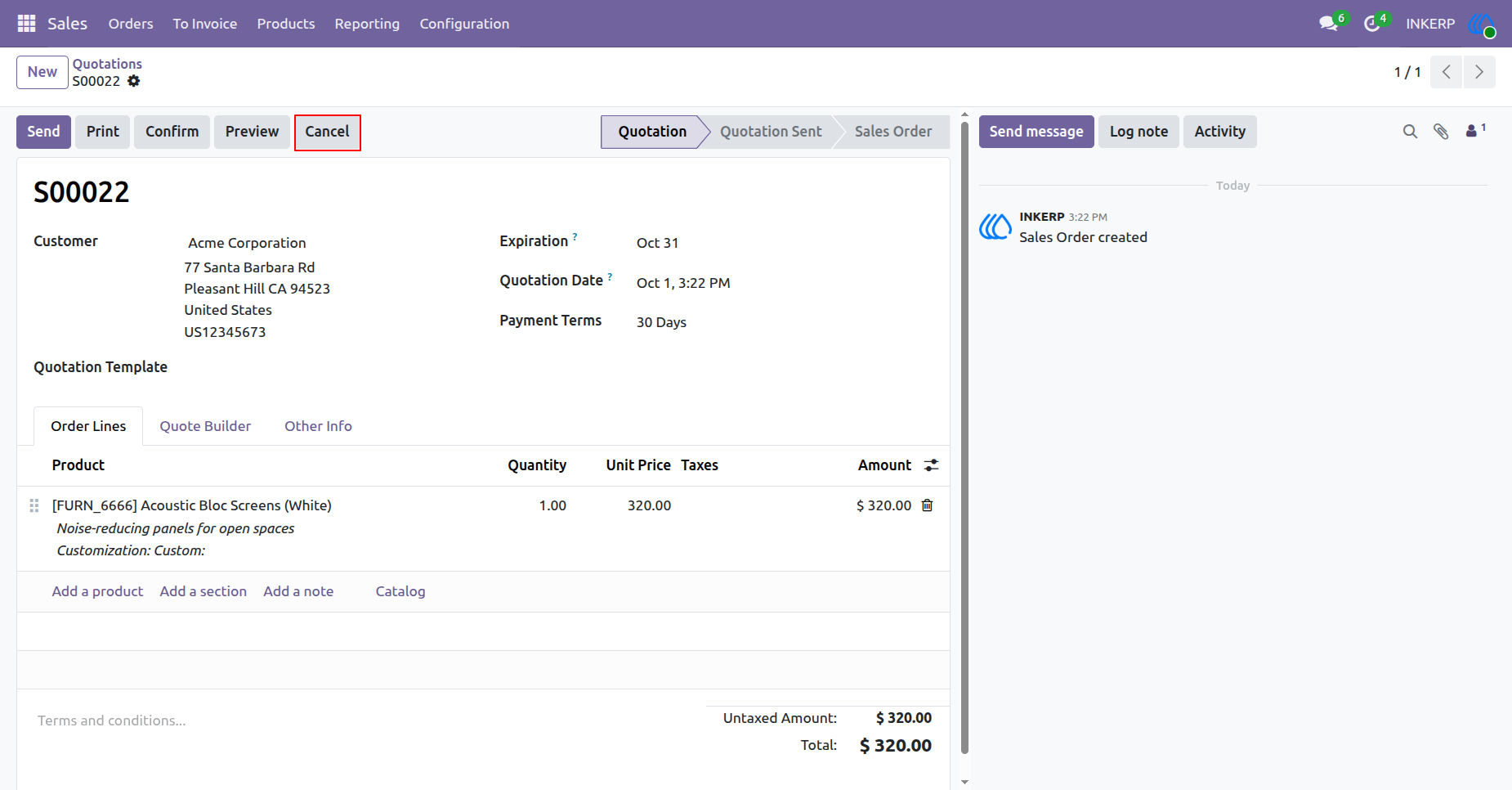Open the Orders menu

[131, 24]
